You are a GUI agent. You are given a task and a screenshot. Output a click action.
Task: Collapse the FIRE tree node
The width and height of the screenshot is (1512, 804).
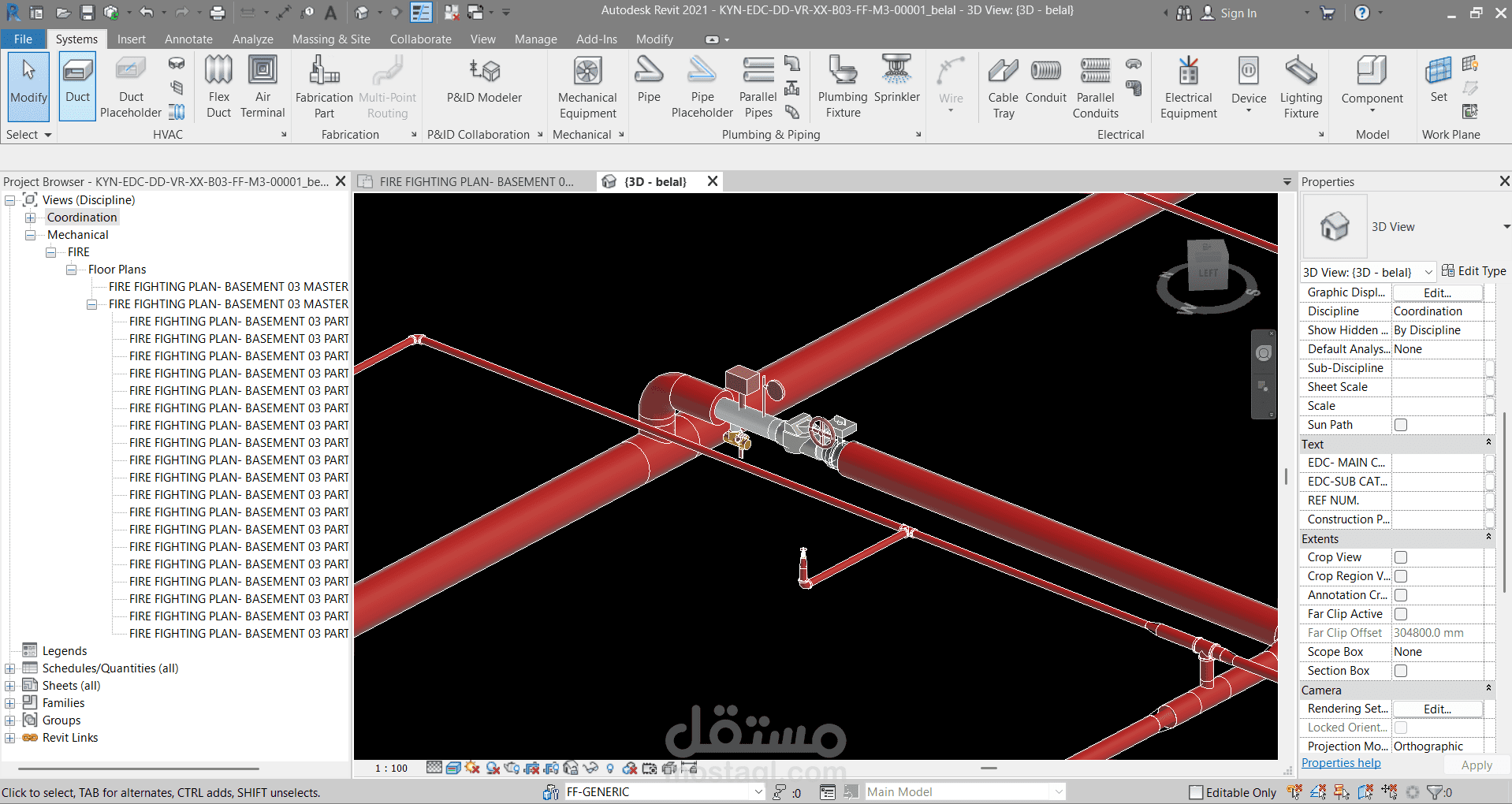click(x=50, y=252)
